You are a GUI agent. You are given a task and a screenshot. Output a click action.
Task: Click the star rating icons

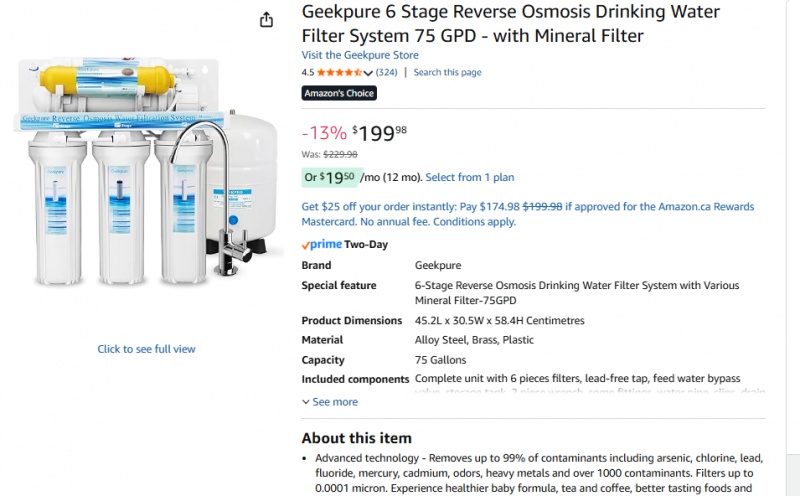[x=340, y=73]
